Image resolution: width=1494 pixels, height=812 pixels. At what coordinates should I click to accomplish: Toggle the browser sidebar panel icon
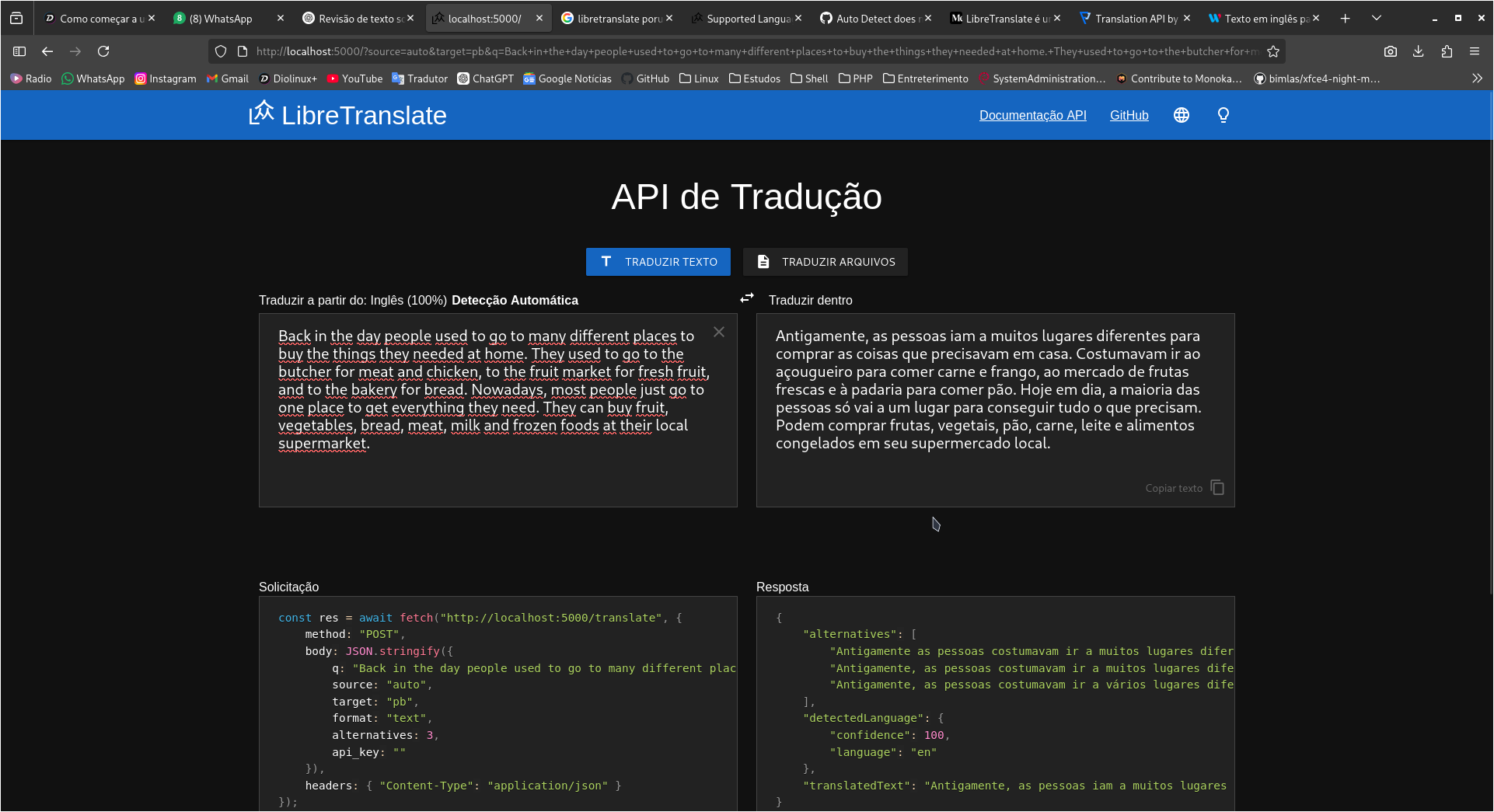tap(19, 51)
